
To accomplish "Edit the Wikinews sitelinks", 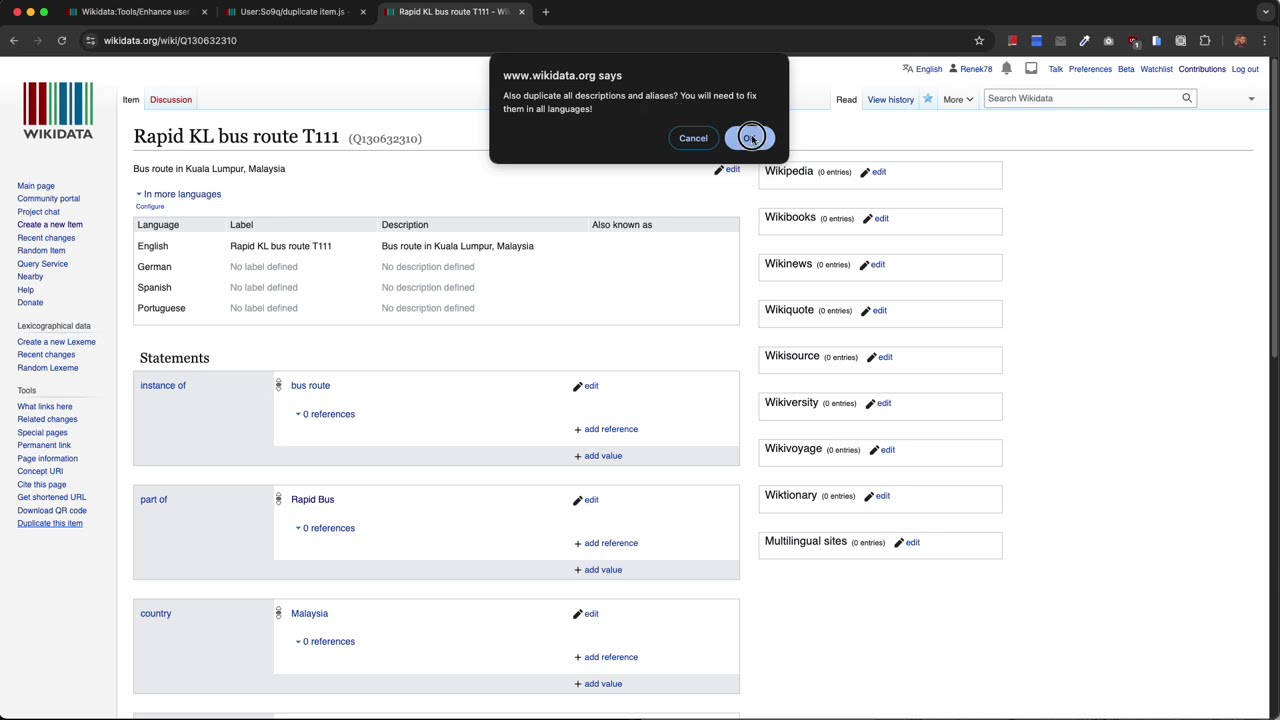I will 872,265.
